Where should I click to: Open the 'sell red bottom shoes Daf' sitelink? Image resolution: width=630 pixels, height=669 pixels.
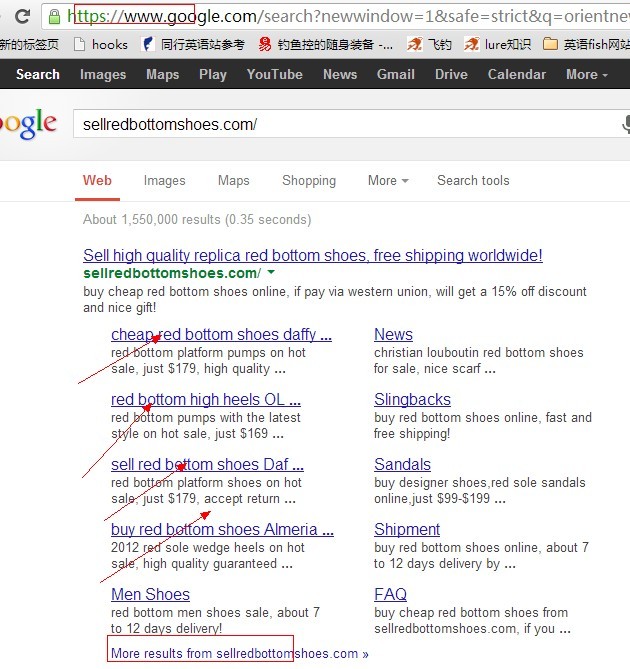pos(207,464)
